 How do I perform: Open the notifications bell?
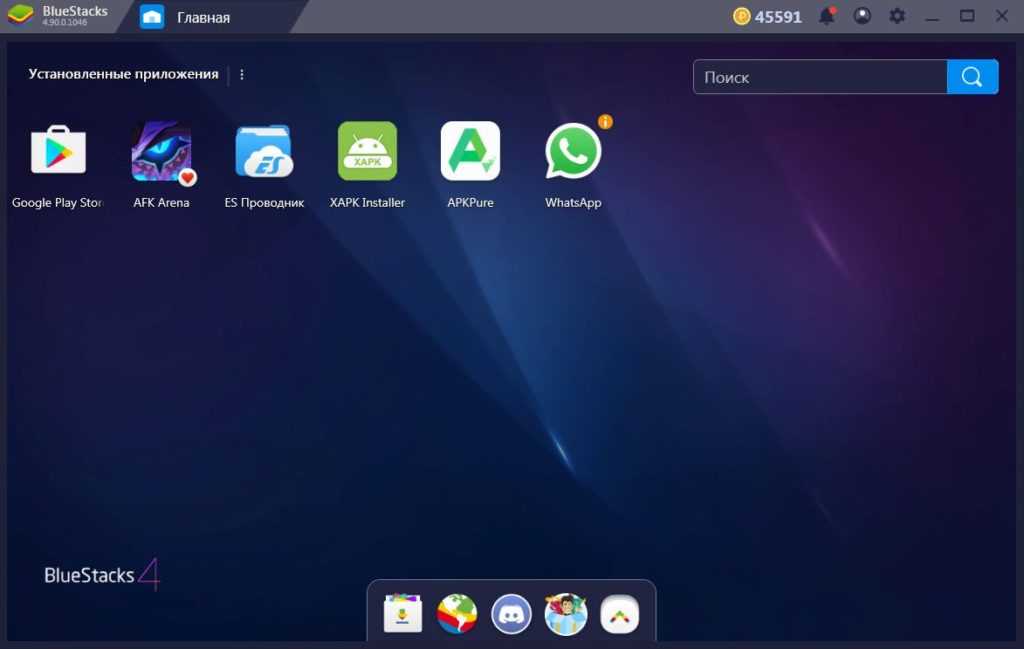tap(827, 16)
